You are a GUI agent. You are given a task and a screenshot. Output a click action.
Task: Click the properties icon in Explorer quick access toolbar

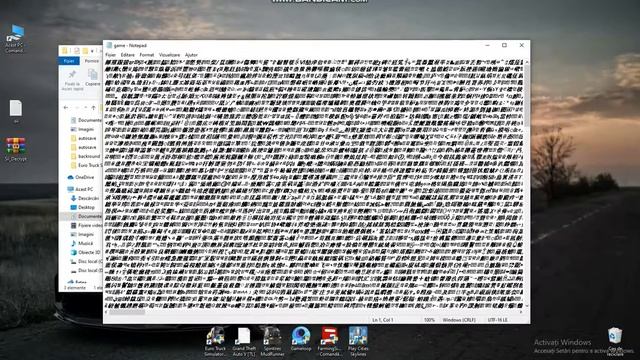pyautogui.click(x=76, y=51)
